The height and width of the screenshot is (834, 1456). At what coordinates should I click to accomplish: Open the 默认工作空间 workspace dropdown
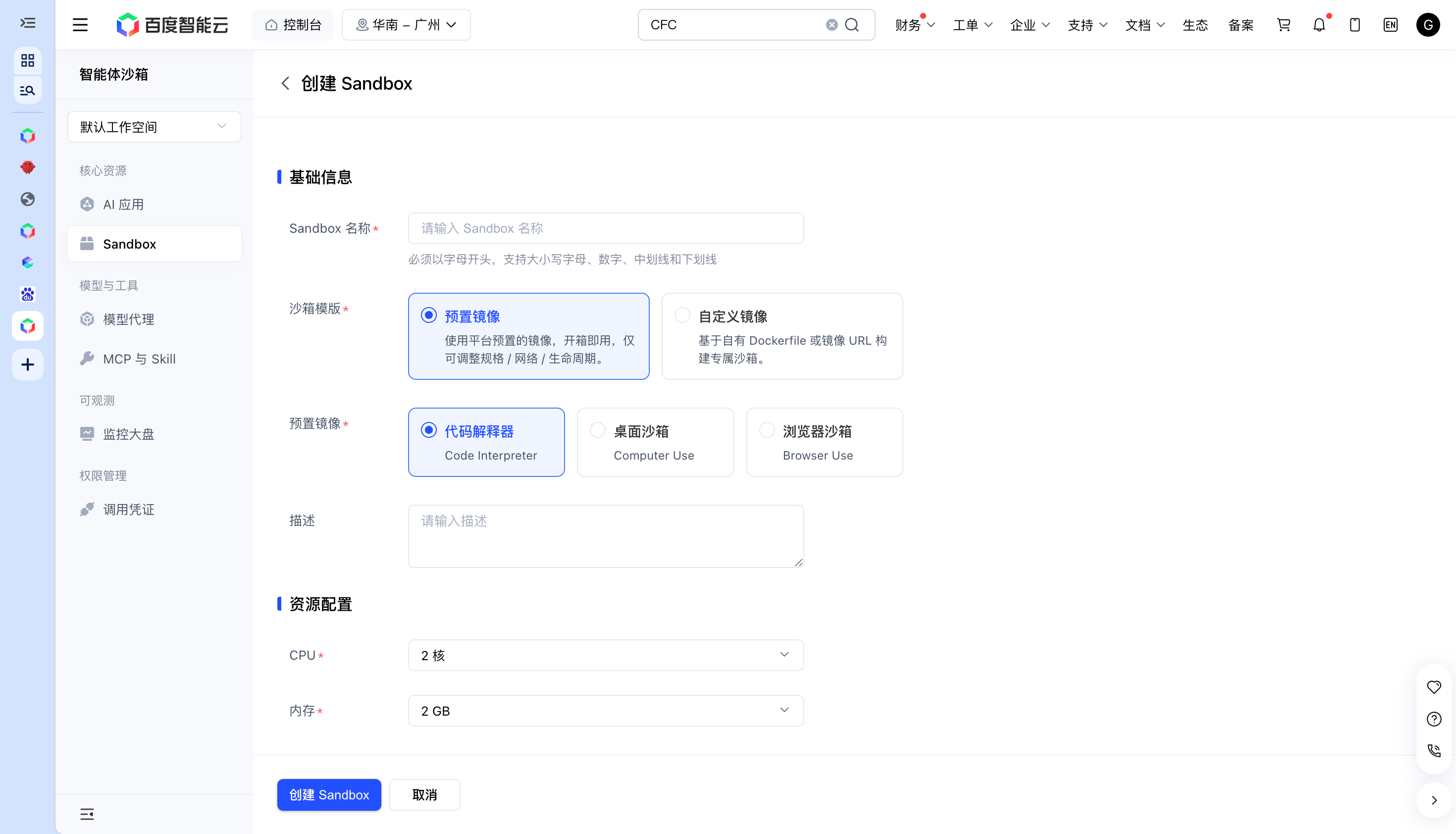[154, 127]
